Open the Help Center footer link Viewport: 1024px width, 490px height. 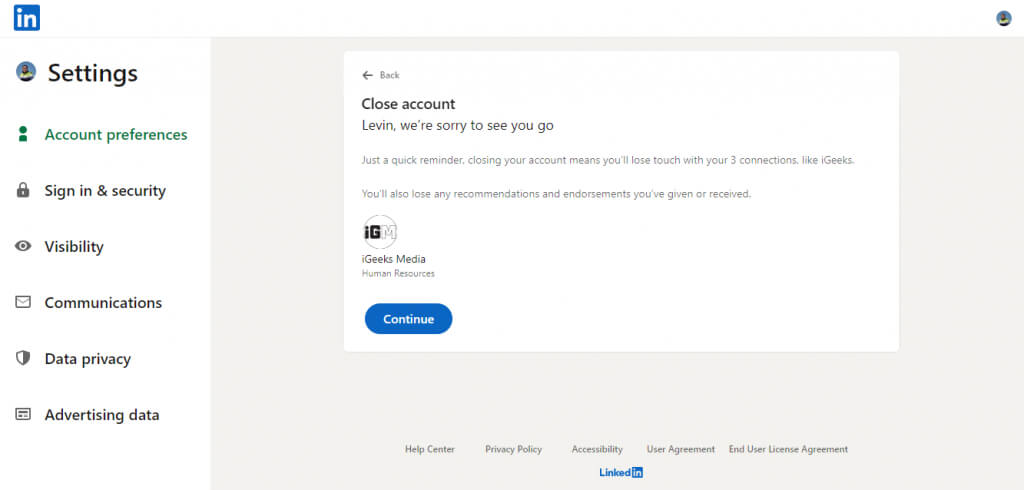[x=430, y=450]
